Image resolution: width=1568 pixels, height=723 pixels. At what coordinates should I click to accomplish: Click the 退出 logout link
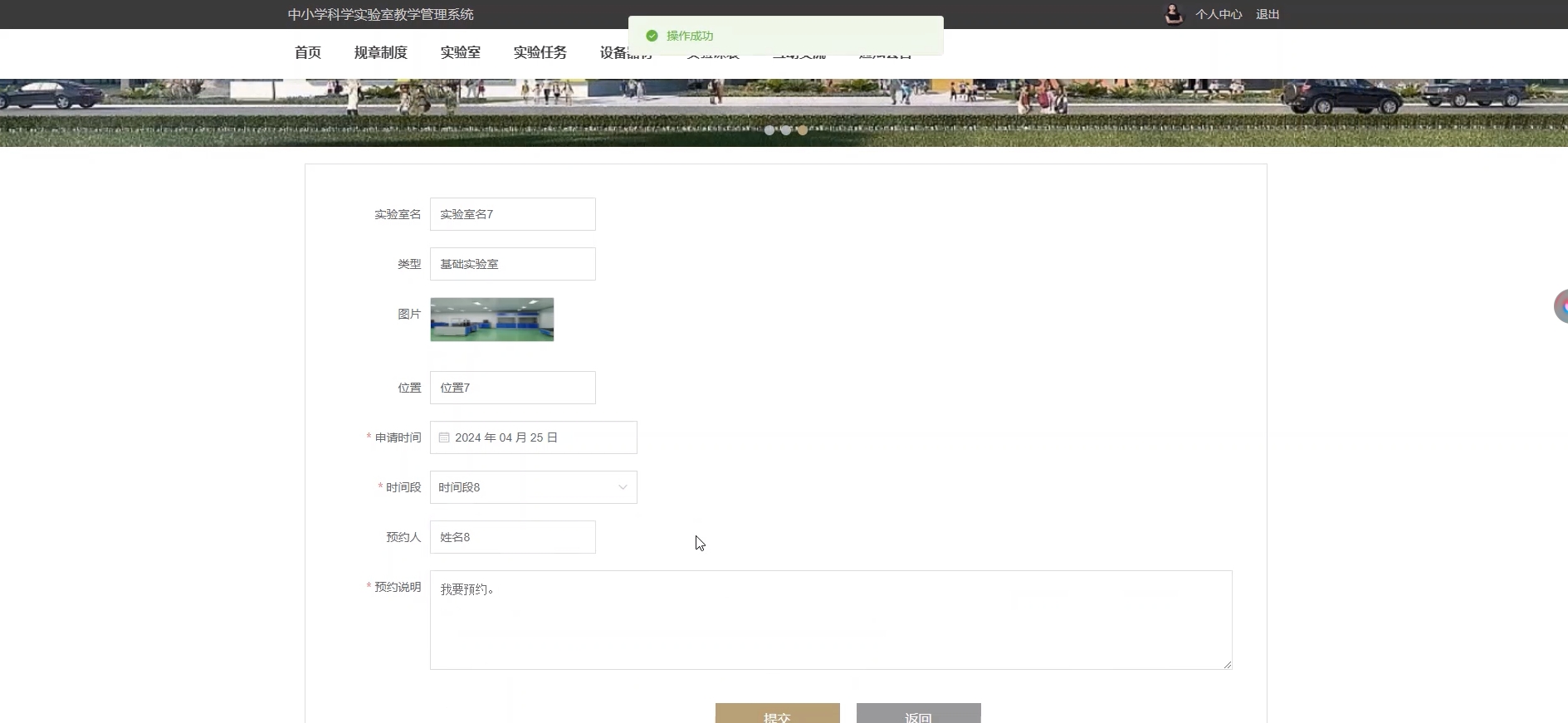(x=1267, y=14)
